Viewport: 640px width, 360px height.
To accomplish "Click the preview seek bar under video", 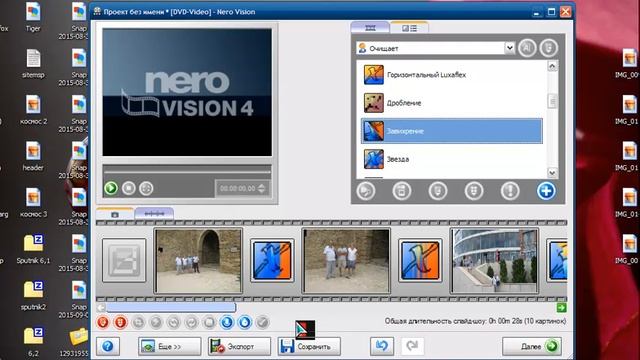I will pos(187,172).
